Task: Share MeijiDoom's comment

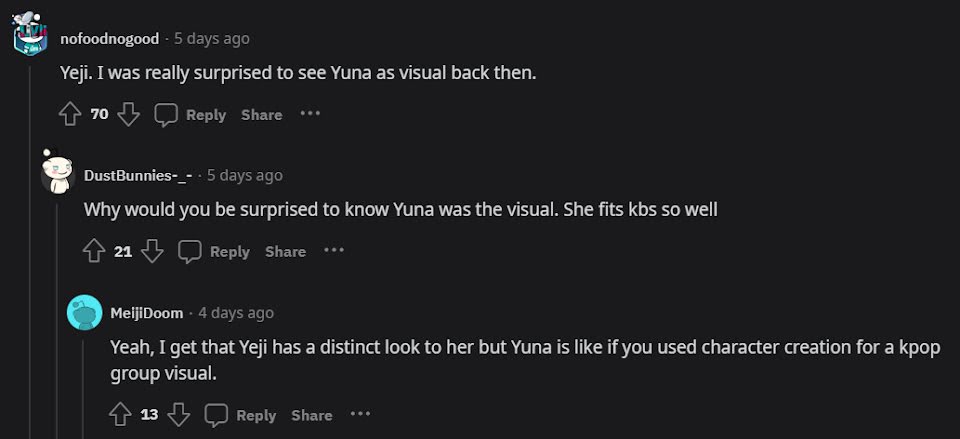Action: [311, 415]
